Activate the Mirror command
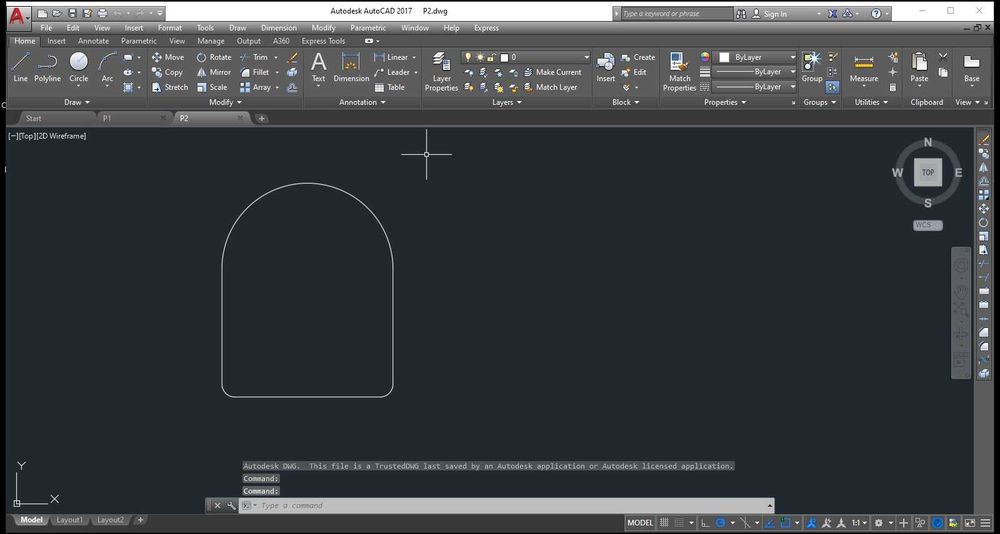 click(x=214, y=72)
